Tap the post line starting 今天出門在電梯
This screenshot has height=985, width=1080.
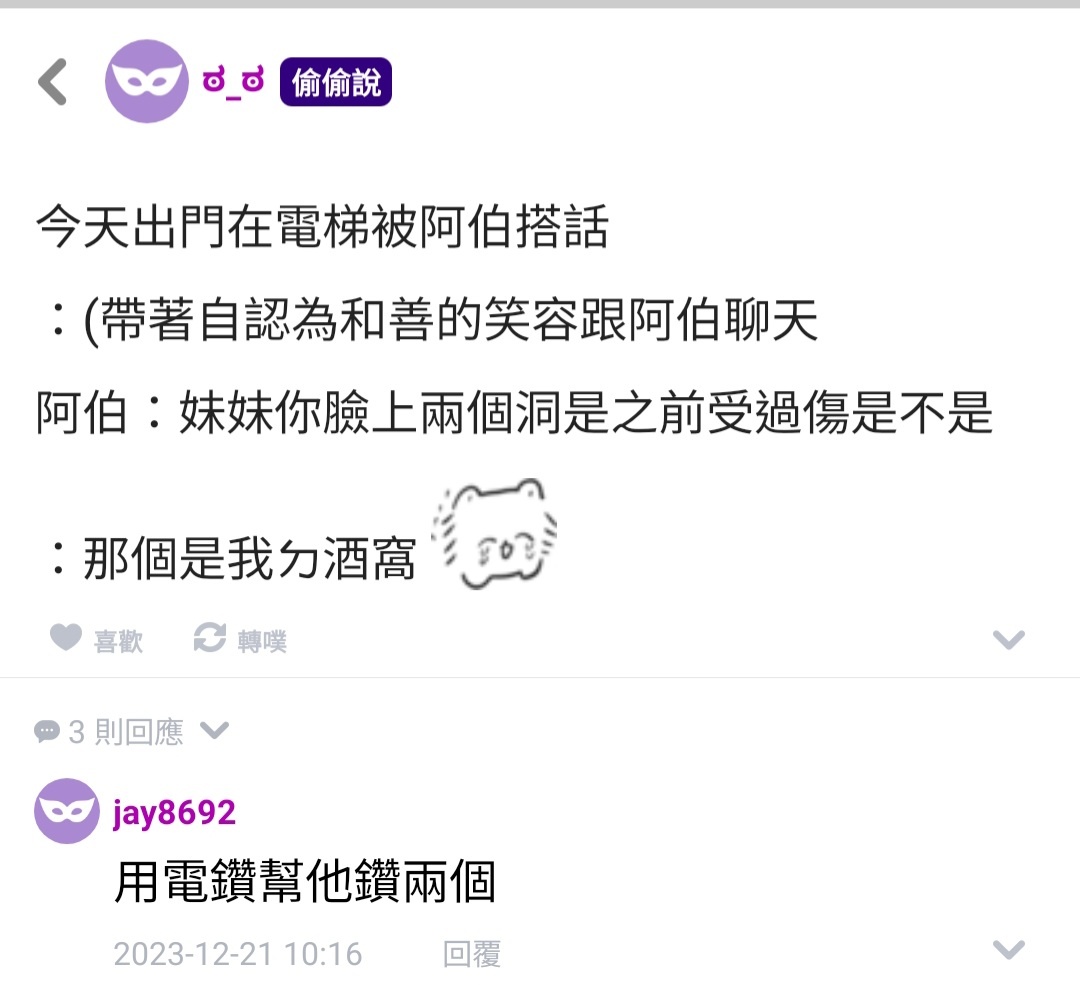point(322,226)
